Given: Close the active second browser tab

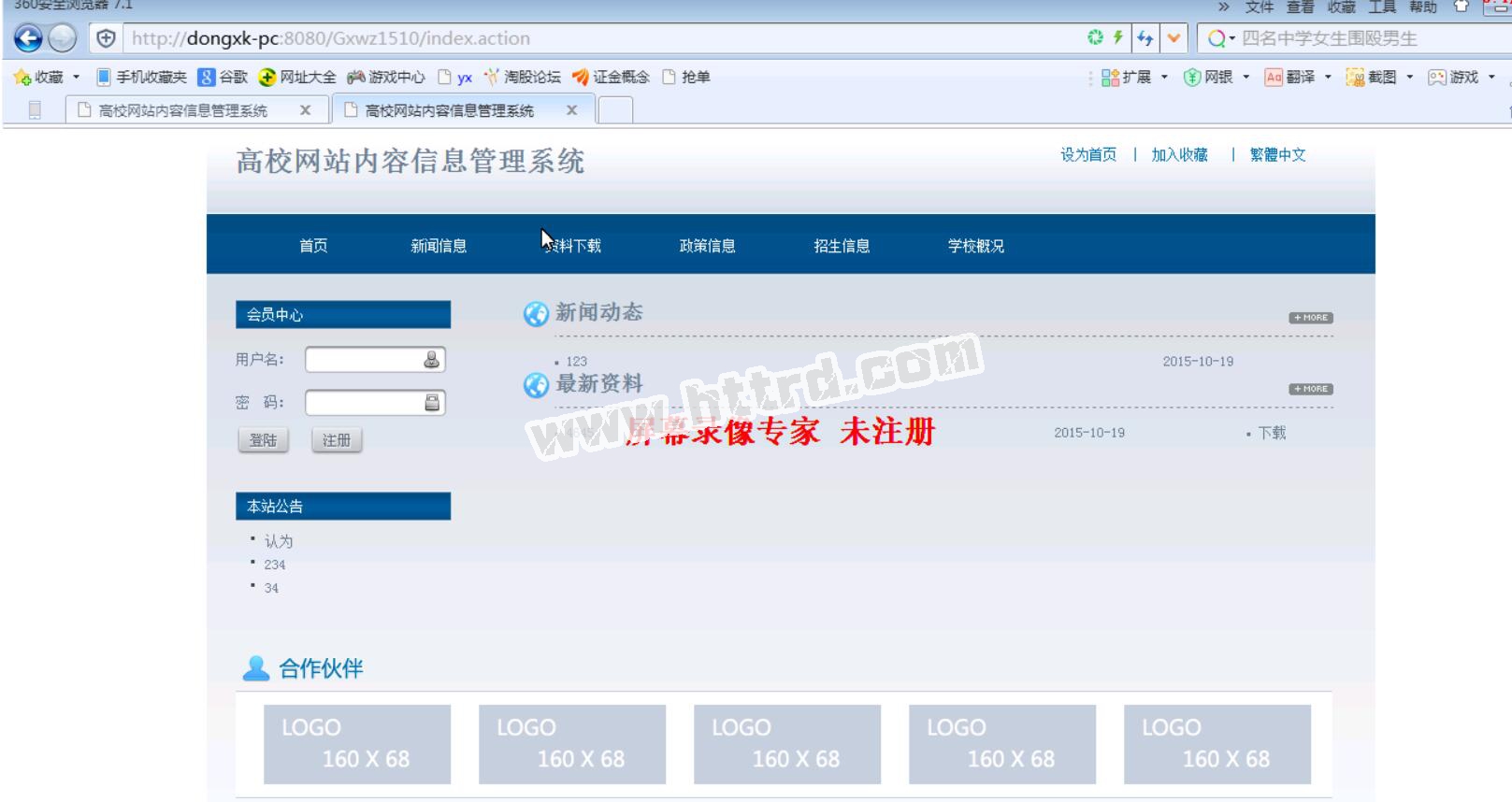Looking at the screenshot, I should pos(571,110).
